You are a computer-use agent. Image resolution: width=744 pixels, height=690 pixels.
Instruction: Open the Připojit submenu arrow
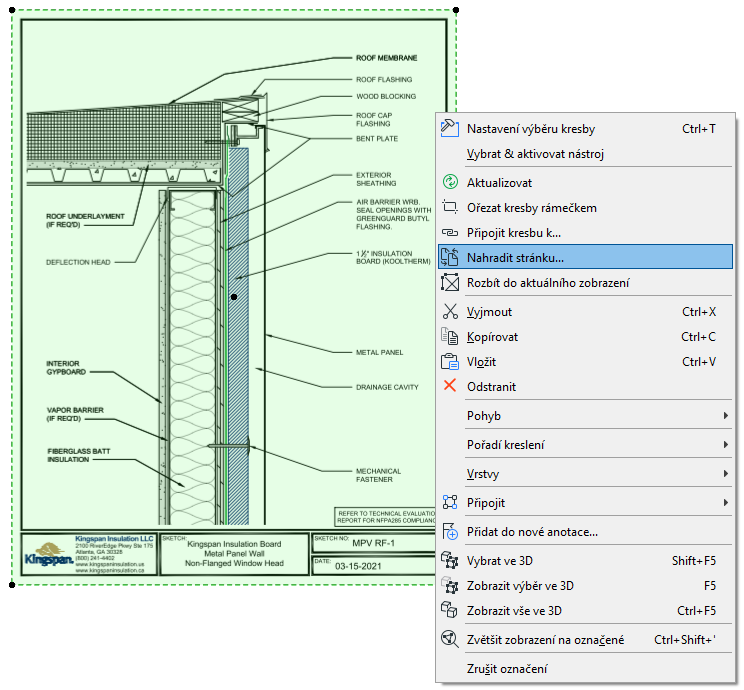pyautogui.click(x=726, y=502)
